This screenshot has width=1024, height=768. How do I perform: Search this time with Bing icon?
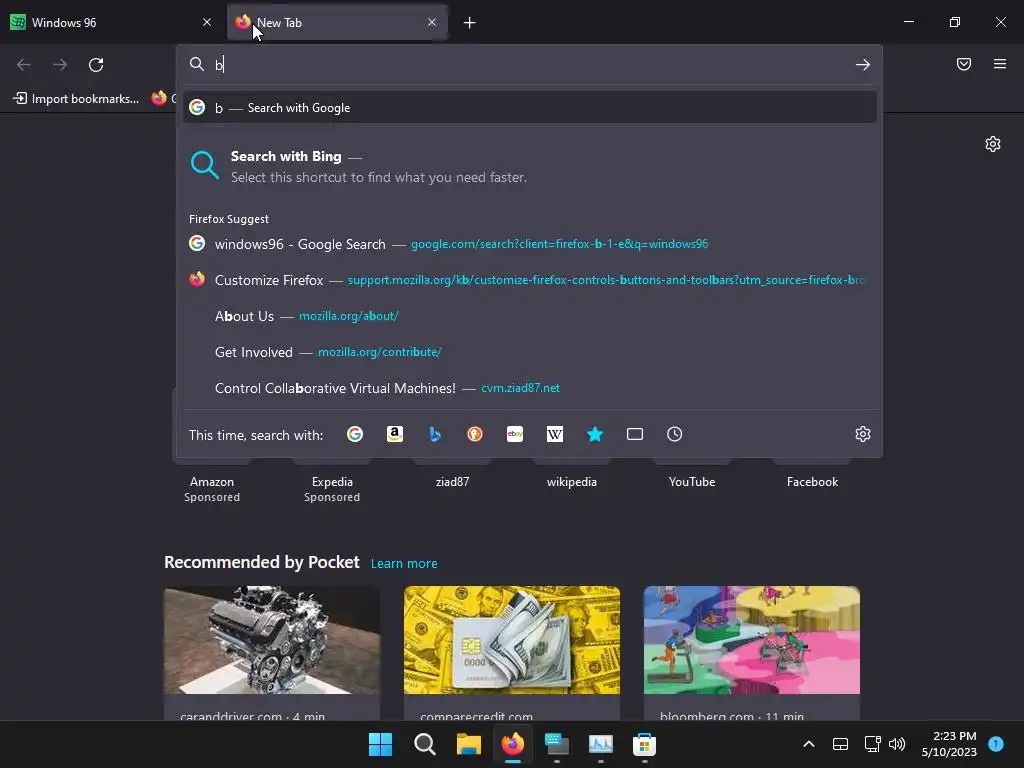click(x=435, y=434)
